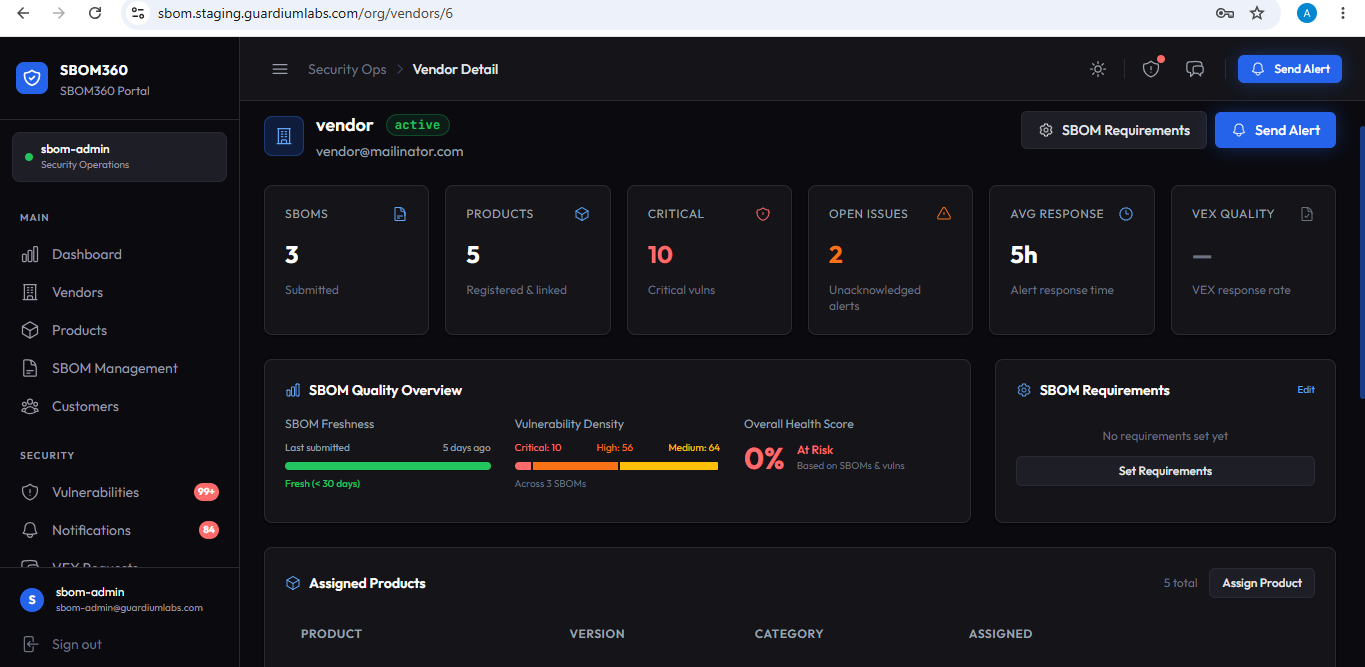Open Products in the sidebar
The height and width of the screenshot is (667, 1365).
point(119,331)
